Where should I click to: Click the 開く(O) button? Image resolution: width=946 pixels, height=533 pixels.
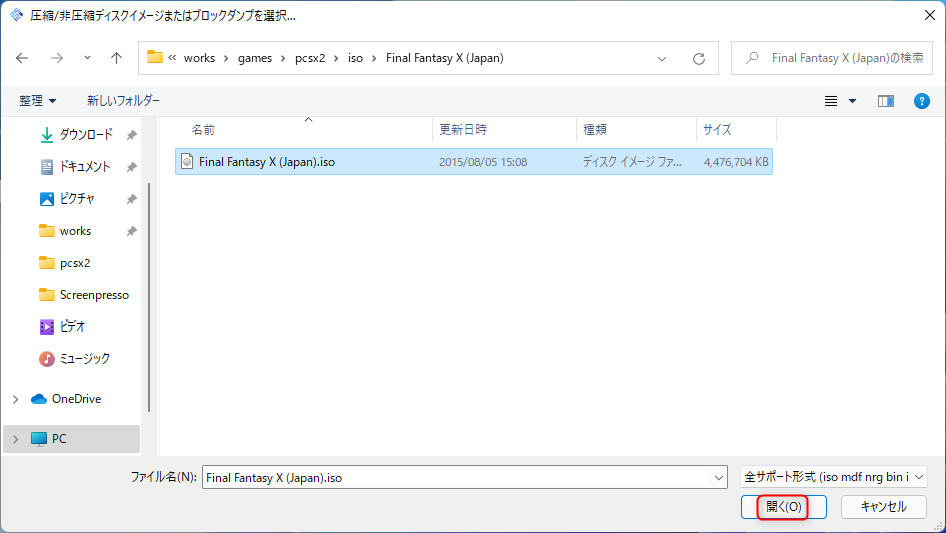coord(784,507)
